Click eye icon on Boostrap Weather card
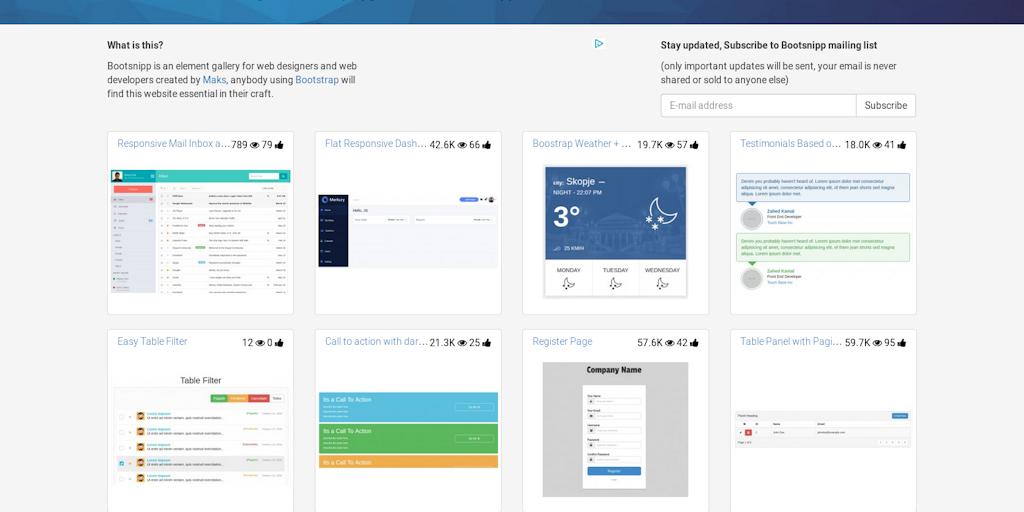Image resolution: width=1024 pixels, height=512 pixels. coord(670,145)
